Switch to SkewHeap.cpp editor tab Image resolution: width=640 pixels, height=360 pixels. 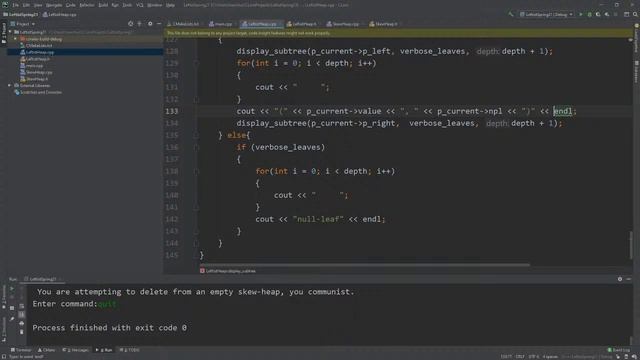pos(343,24)
